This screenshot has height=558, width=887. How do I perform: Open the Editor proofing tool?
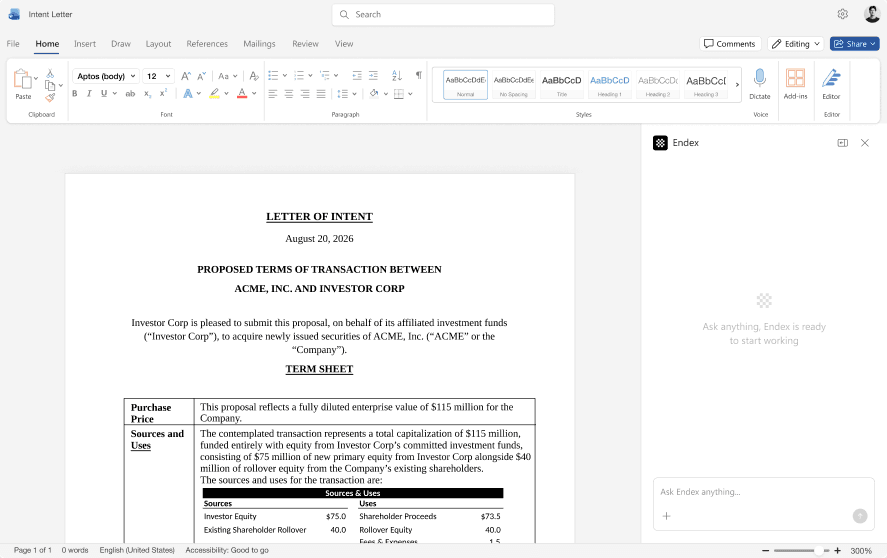click(831, 84)
